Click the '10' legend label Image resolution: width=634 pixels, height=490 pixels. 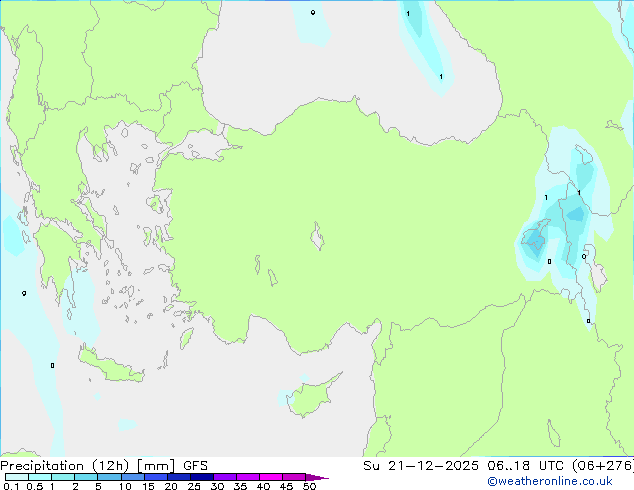125,486
